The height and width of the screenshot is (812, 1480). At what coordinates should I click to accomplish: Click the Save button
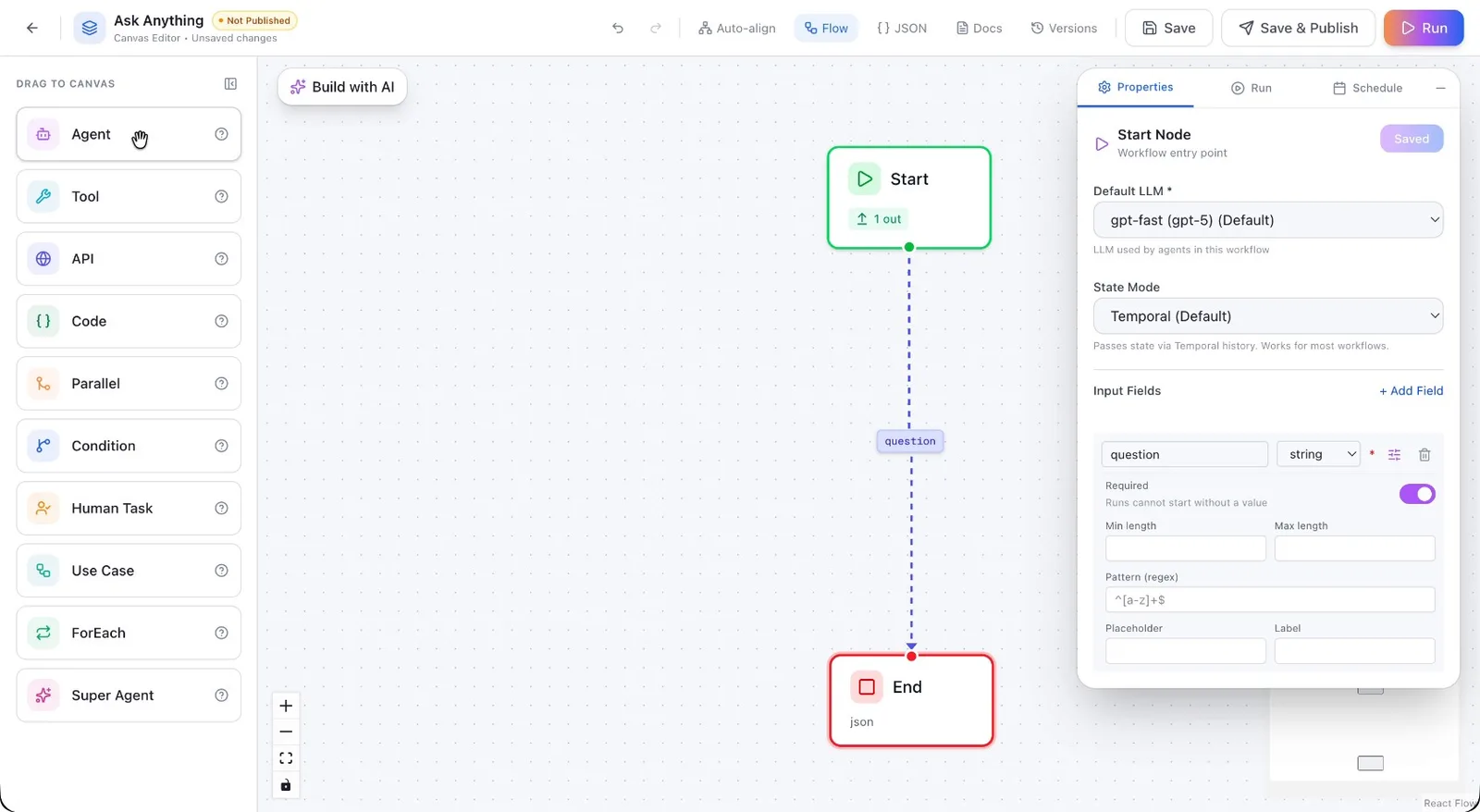[1168, 28]
